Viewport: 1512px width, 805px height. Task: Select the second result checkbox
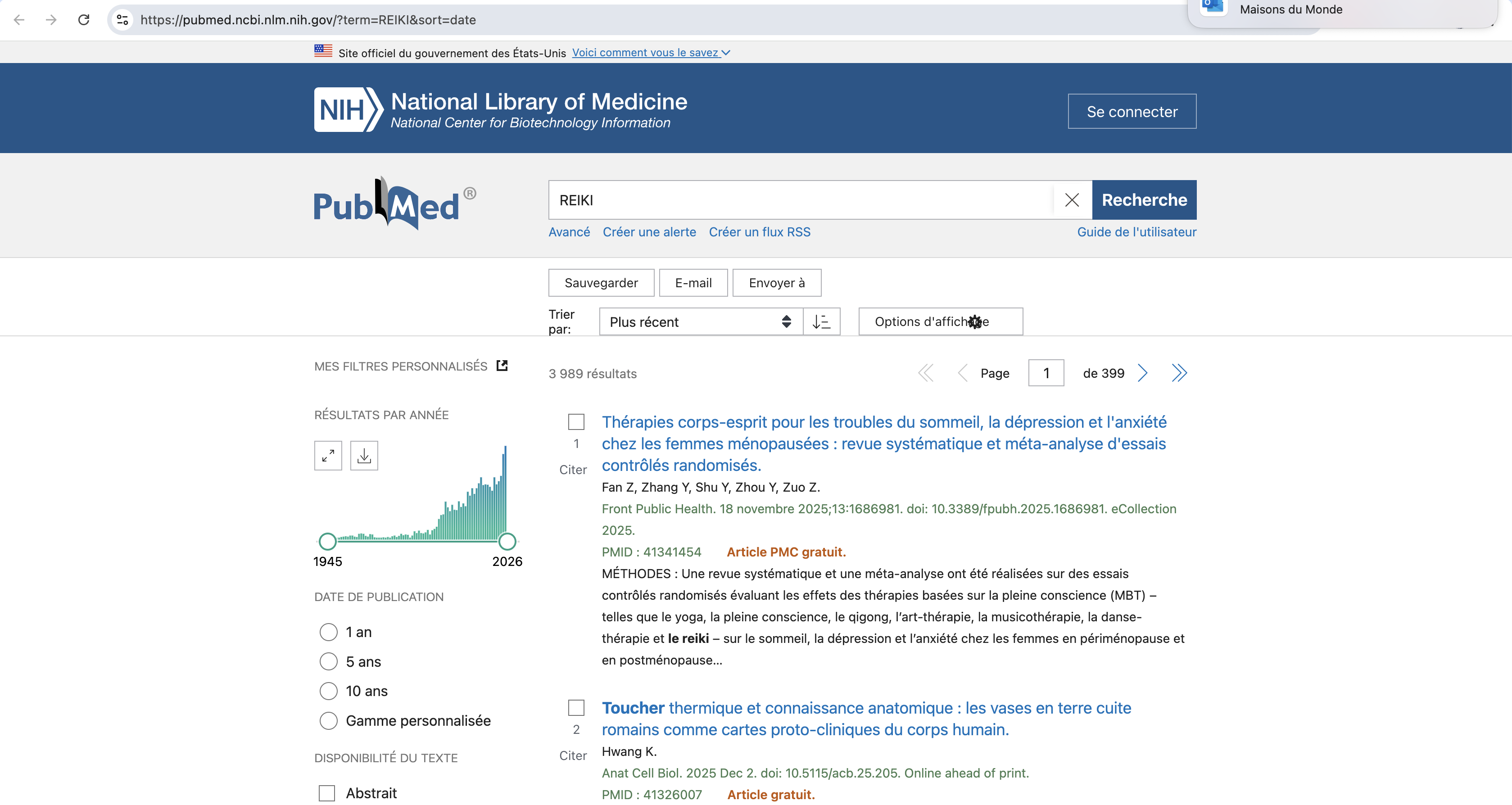tap(576, 708)
